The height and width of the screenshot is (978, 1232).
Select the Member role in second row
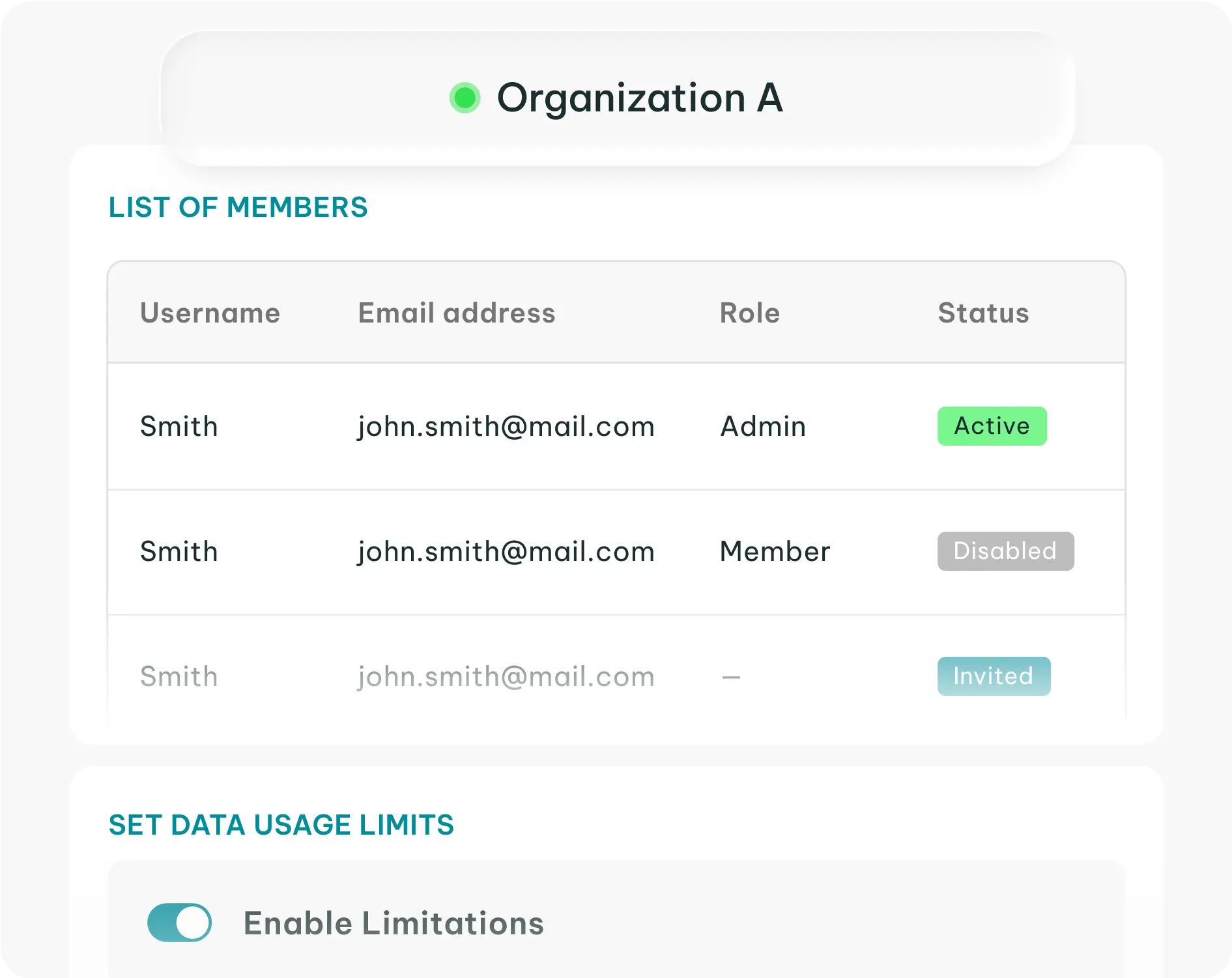click(775, 551)
